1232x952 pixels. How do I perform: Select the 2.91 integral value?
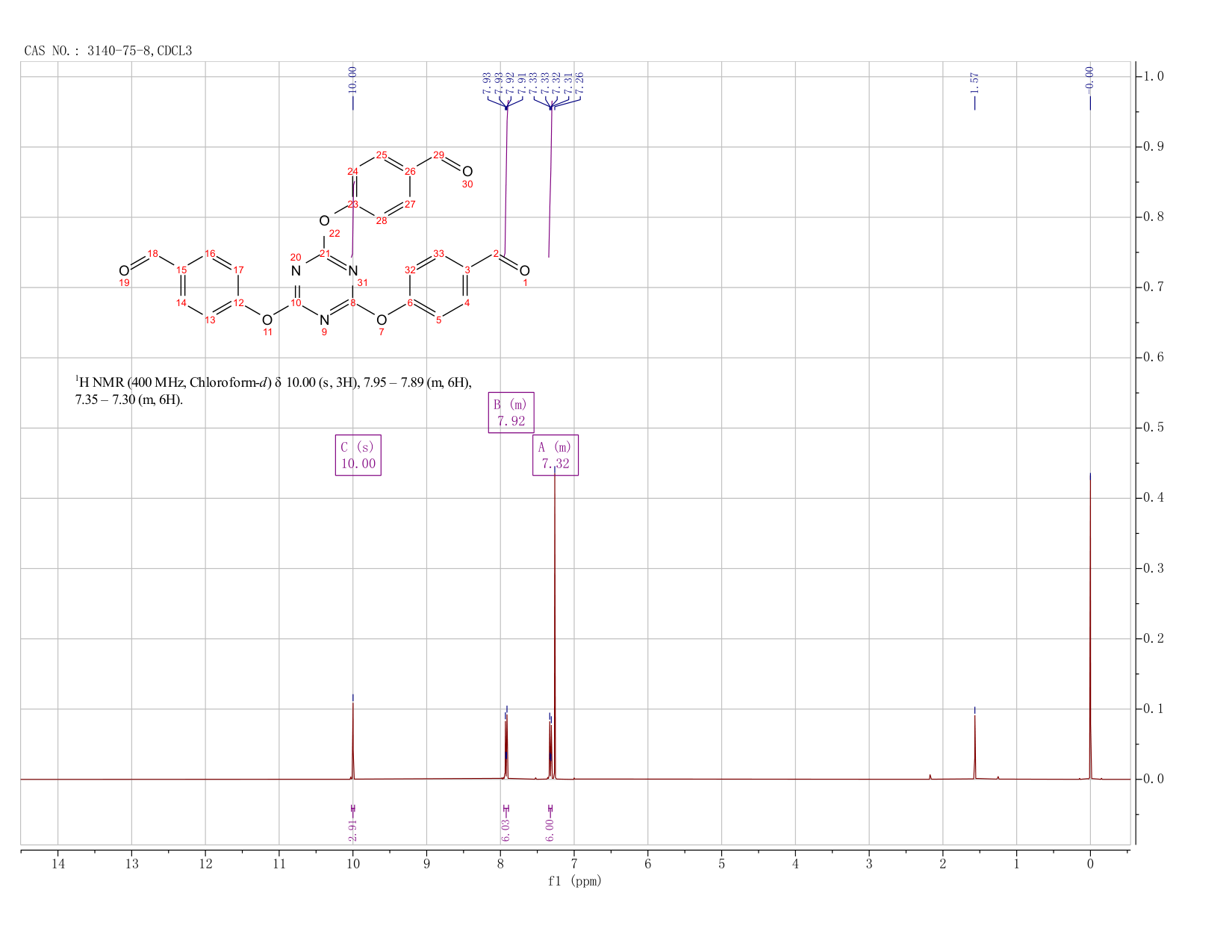tap(353, 830)
